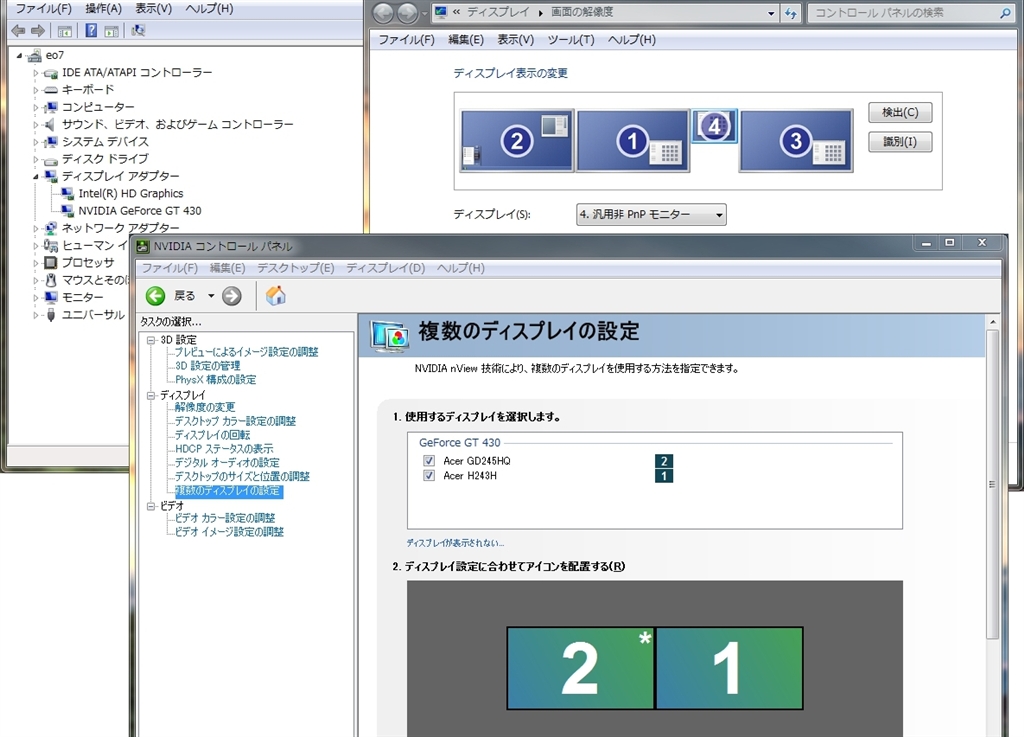
Task: Click the eo7 computer root icon
Action: click(35, 55)
